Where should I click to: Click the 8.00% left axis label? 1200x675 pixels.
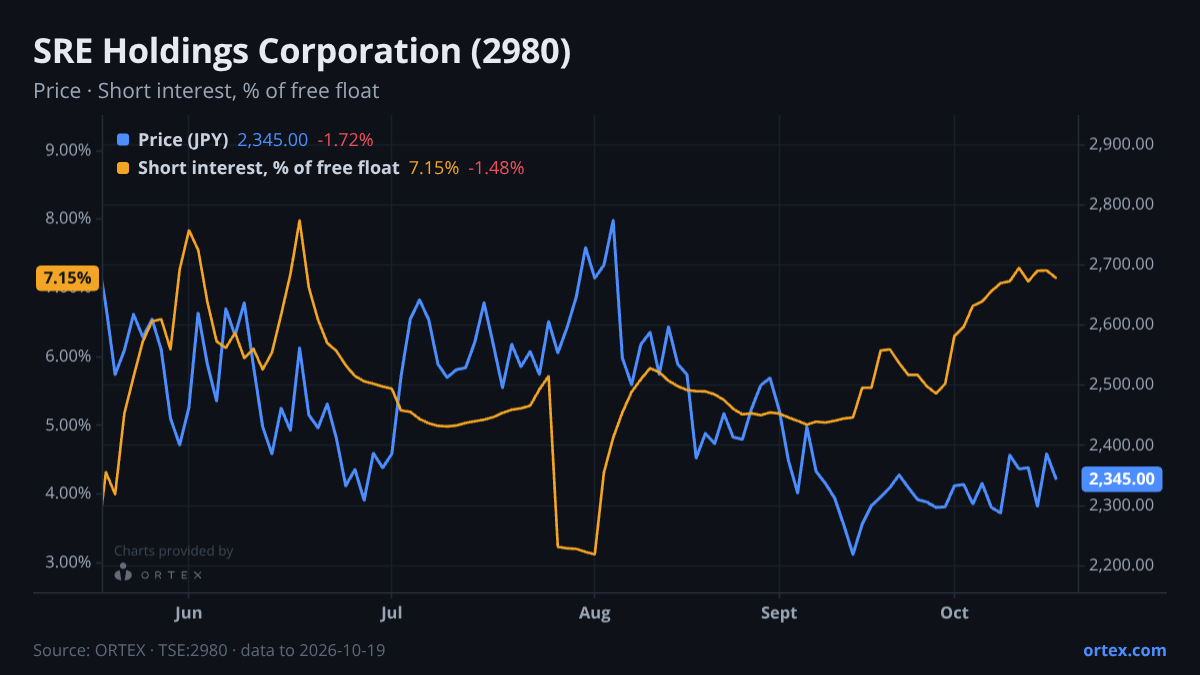click(69, 219)
